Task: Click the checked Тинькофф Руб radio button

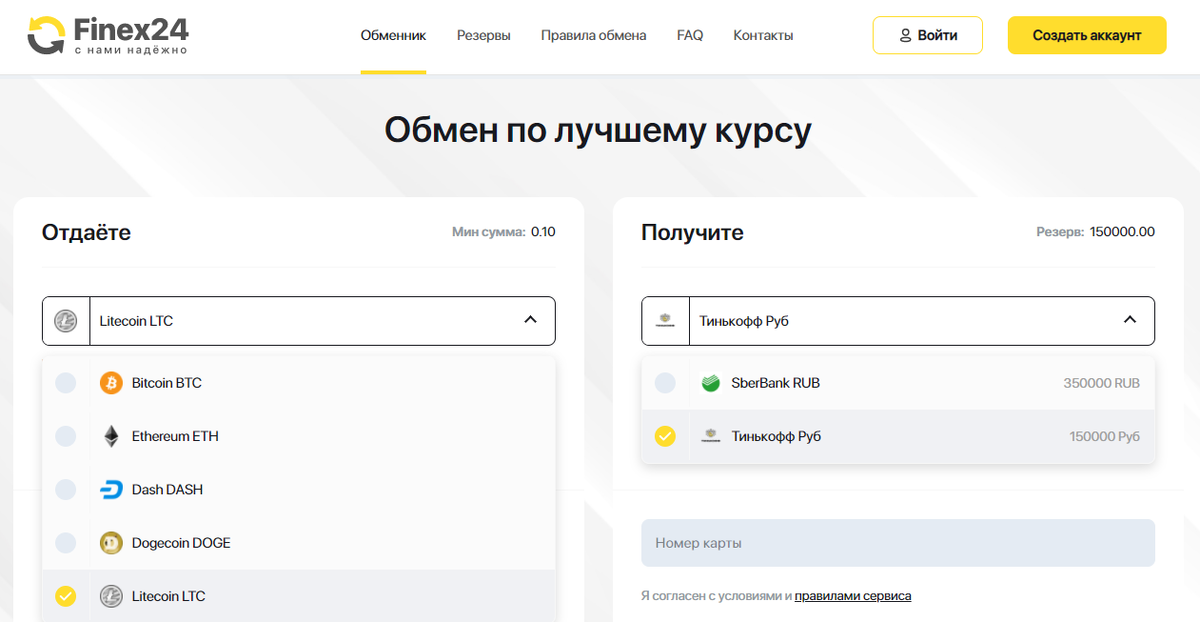Action: click(665, 436)
